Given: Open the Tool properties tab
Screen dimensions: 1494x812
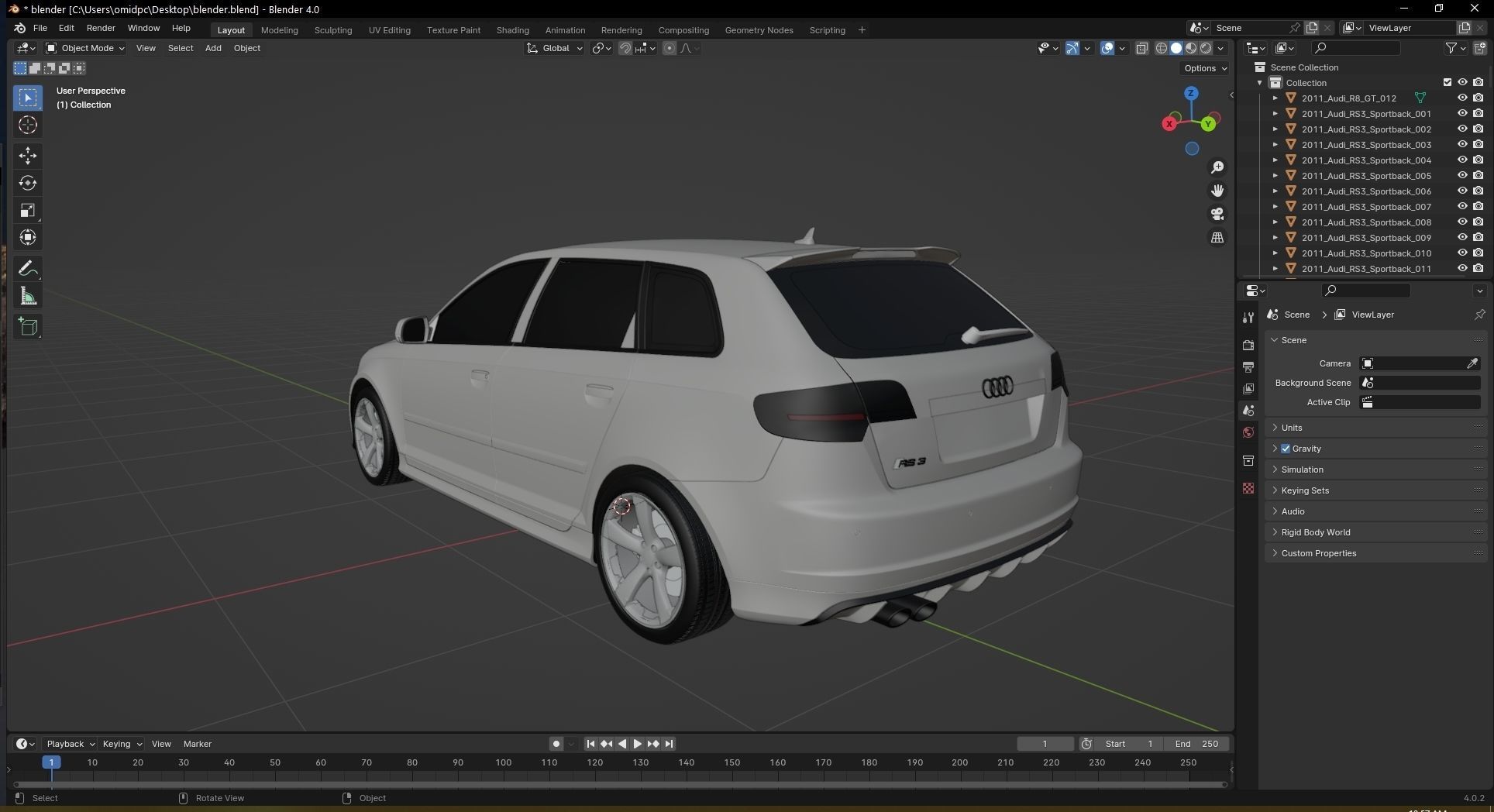Looking at the screenshot, I should coord(1248,318).
